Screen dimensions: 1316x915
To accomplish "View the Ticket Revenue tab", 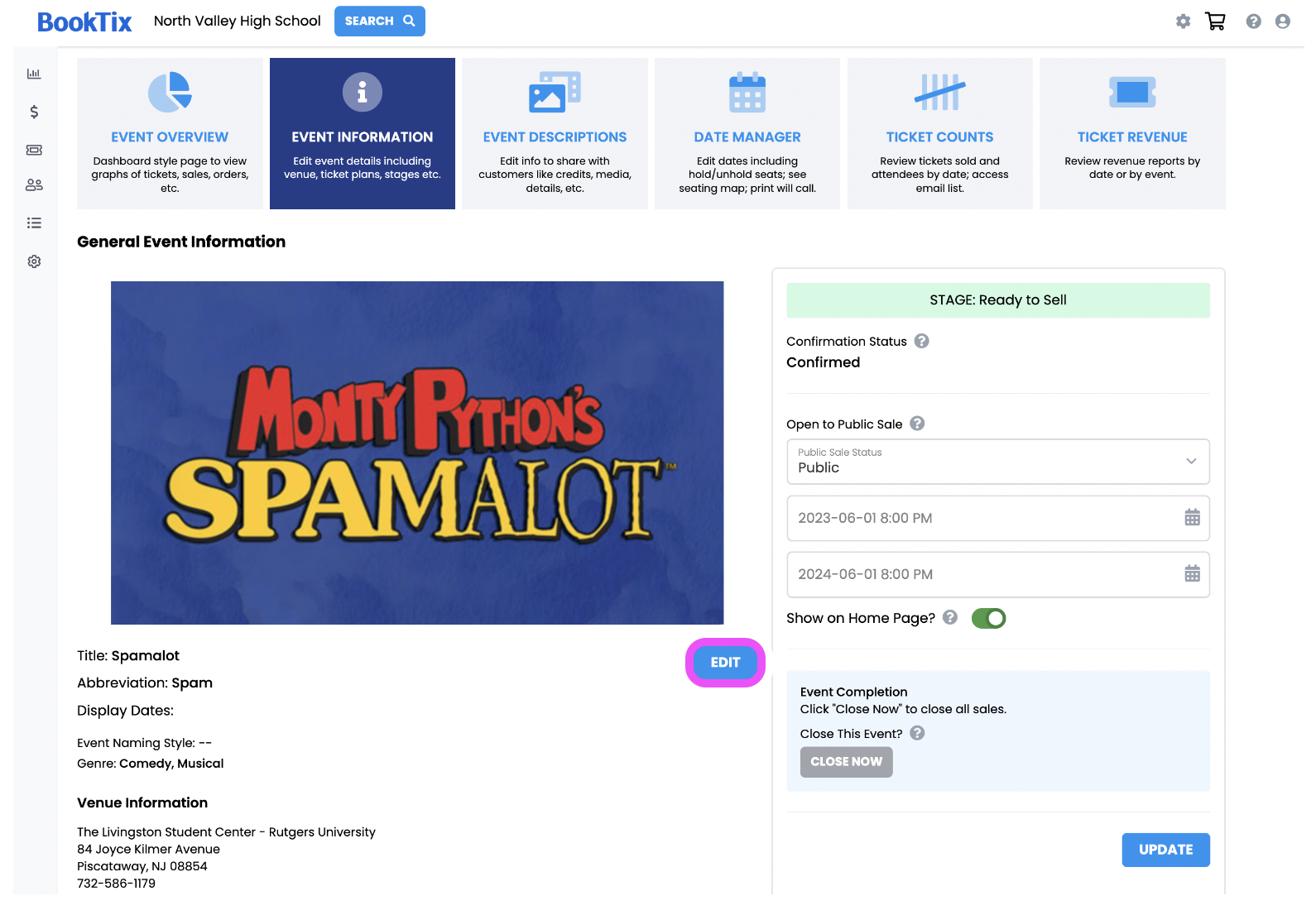I will [1132, 133].
